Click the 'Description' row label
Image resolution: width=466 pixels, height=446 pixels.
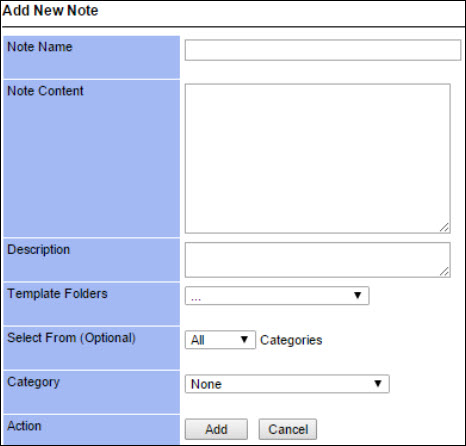(x=39, y=250)
